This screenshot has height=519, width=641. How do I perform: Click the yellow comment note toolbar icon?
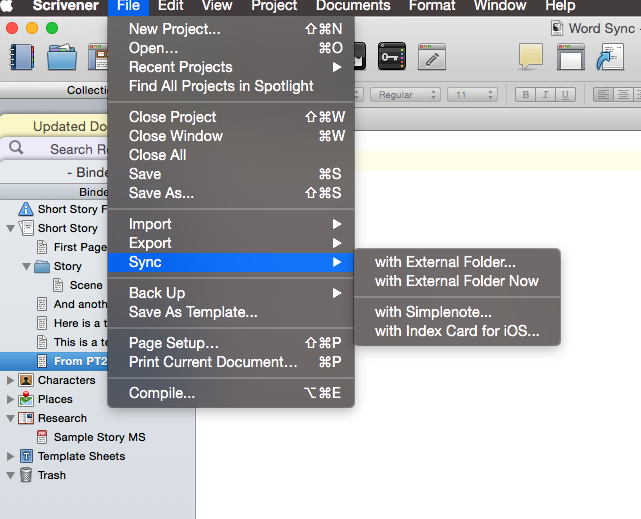point(531,56)
